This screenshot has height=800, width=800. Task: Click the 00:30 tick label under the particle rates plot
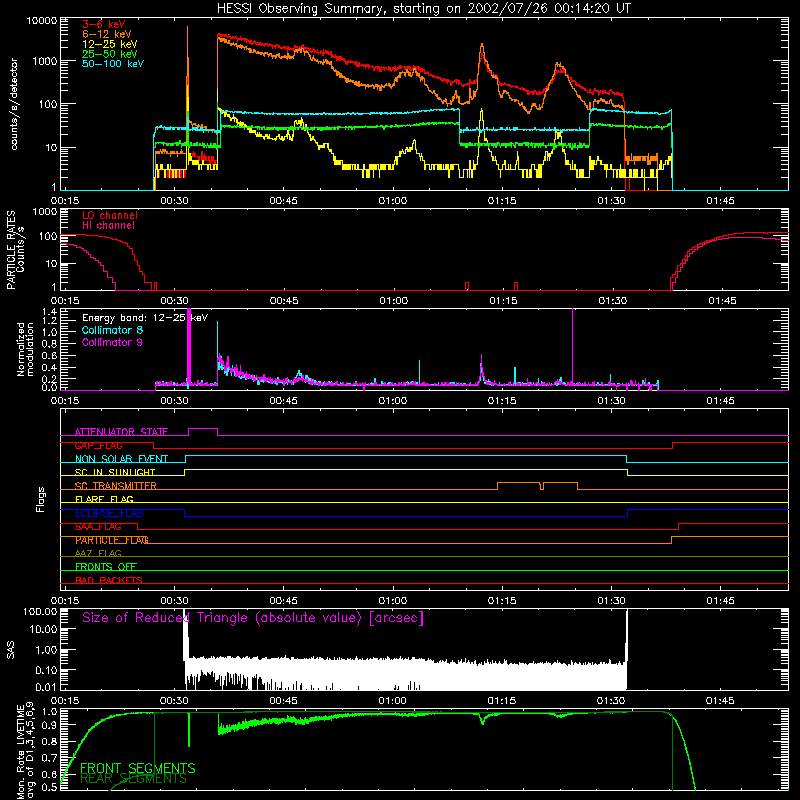(174, 301)
